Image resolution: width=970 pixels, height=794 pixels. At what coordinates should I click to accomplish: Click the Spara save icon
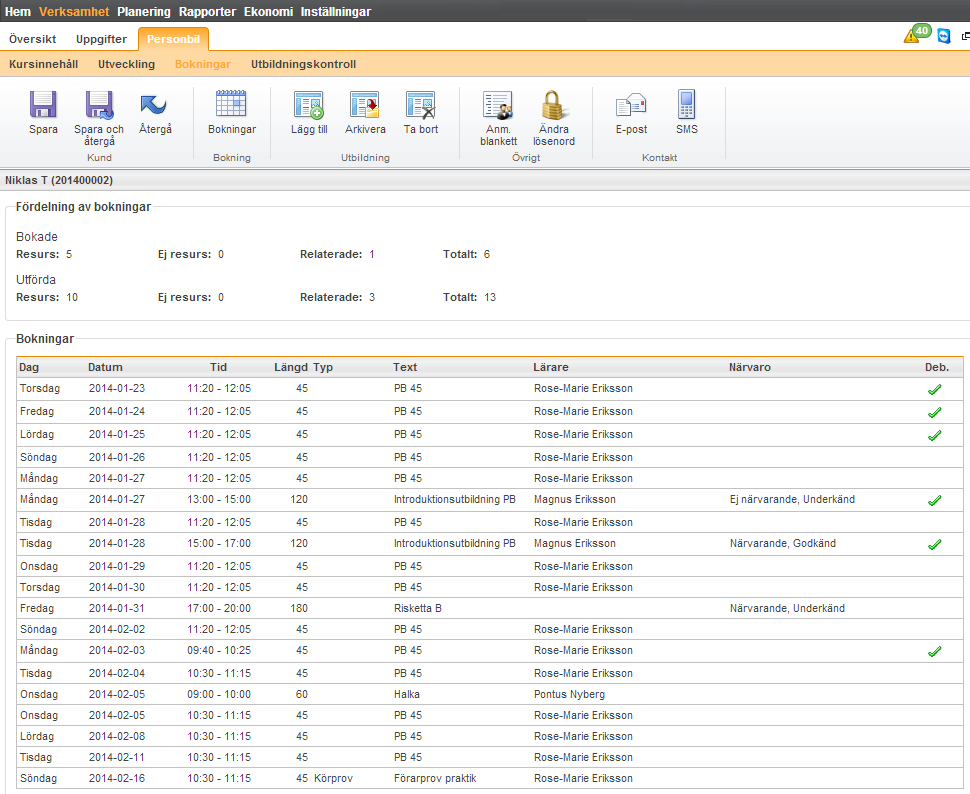pos(43,105)
